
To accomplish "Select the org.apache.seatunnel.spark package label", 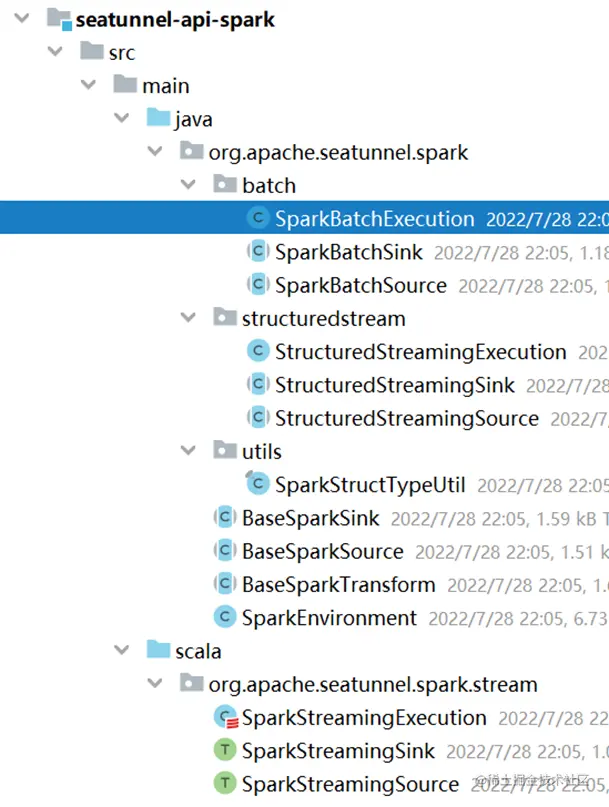I will coord(338,153).
